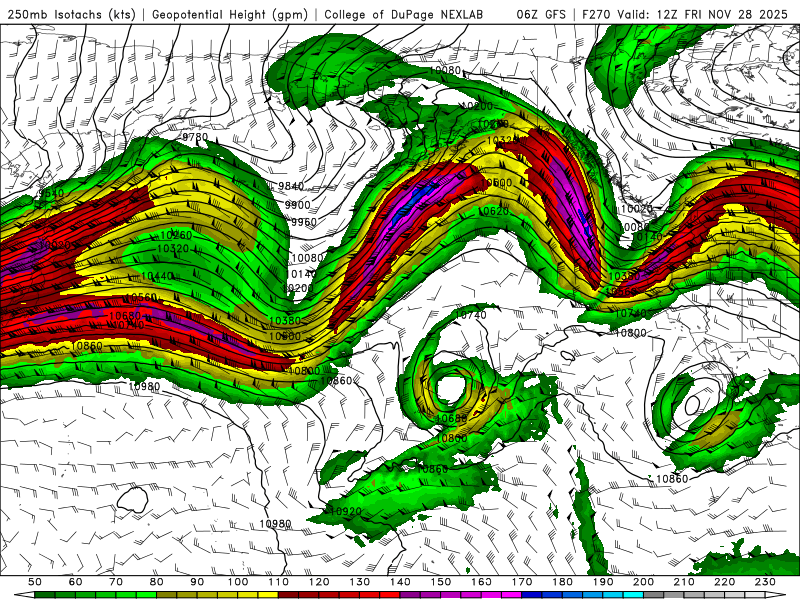
Task: Click the '200' color scale label
Action: pyautogui.click(x=644, y=582)
